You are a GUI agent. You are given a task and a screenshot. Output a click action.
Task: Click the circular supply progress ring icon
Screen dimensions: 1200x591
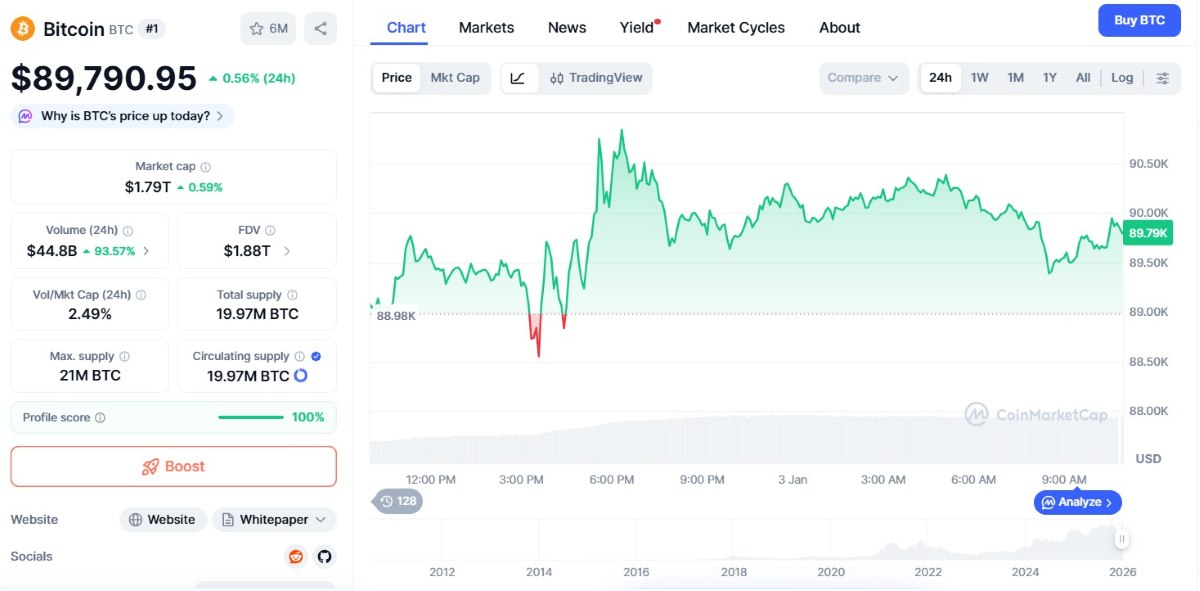tap(300, 376)
